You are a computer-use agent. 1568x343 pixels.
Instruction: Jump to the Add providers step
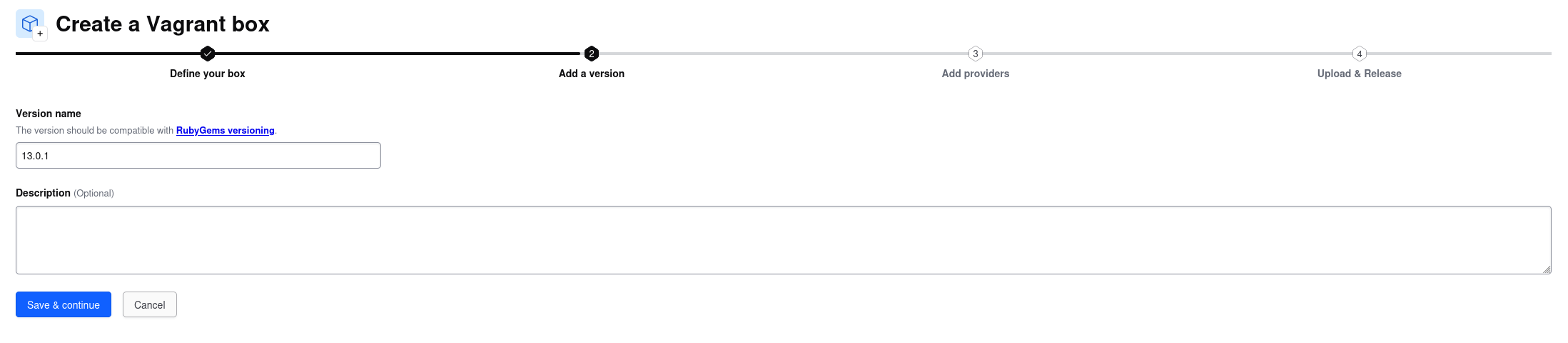click(x=976, y=74)
